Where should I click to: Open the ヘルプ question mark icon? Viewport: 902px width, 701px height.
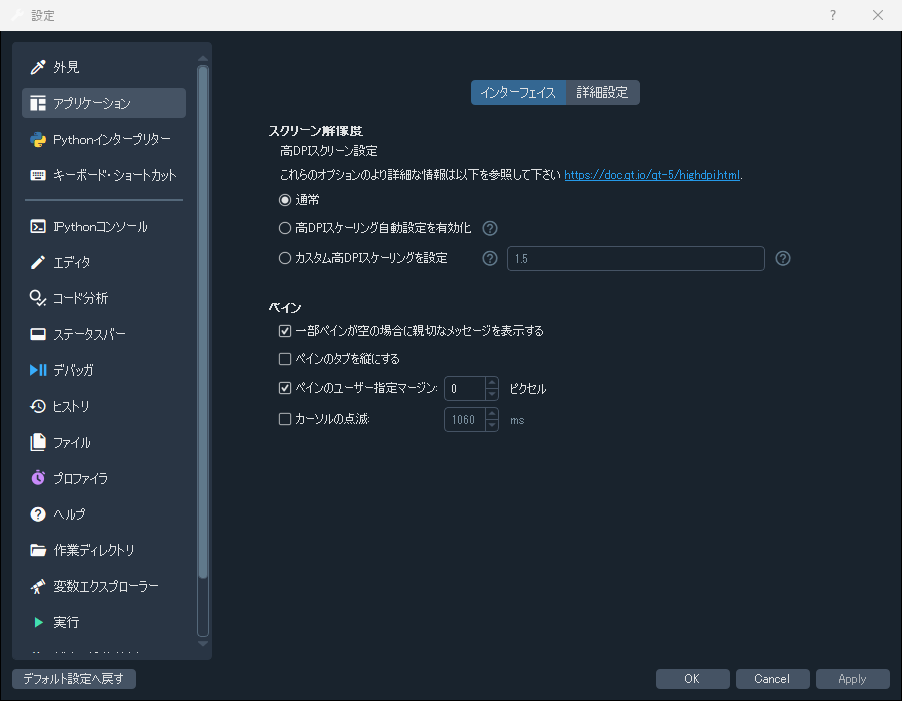coord(38,514)
